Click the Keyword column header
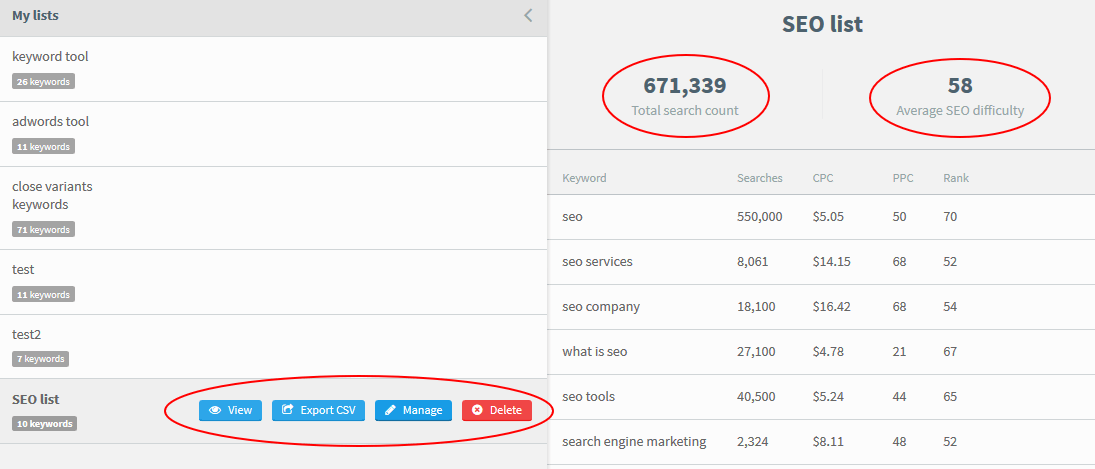The height and width of the screenshot is (469, 1095). pyautogui.click(x=585, y=178)
